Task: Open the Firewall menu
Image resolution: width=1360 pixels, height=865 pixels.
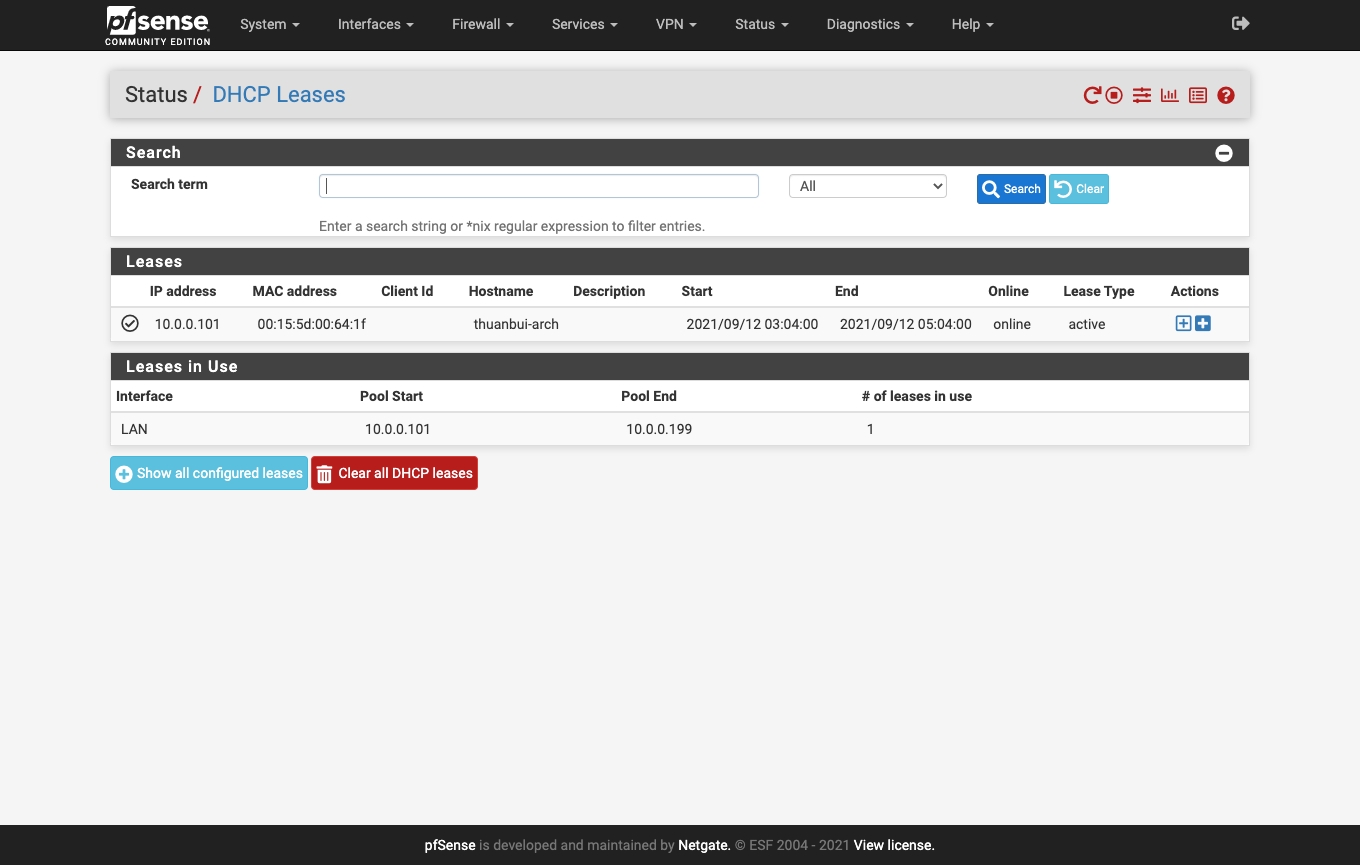Action: (483, 24)
